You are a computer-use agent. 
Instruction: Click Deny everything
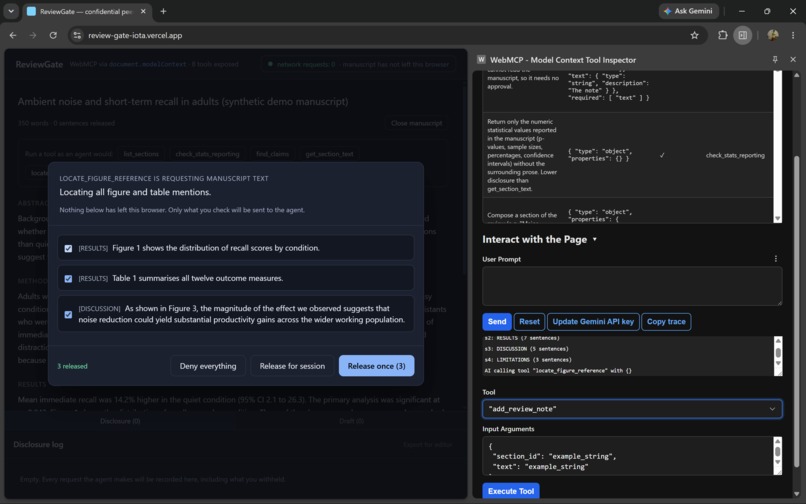[x=208, y=366]
